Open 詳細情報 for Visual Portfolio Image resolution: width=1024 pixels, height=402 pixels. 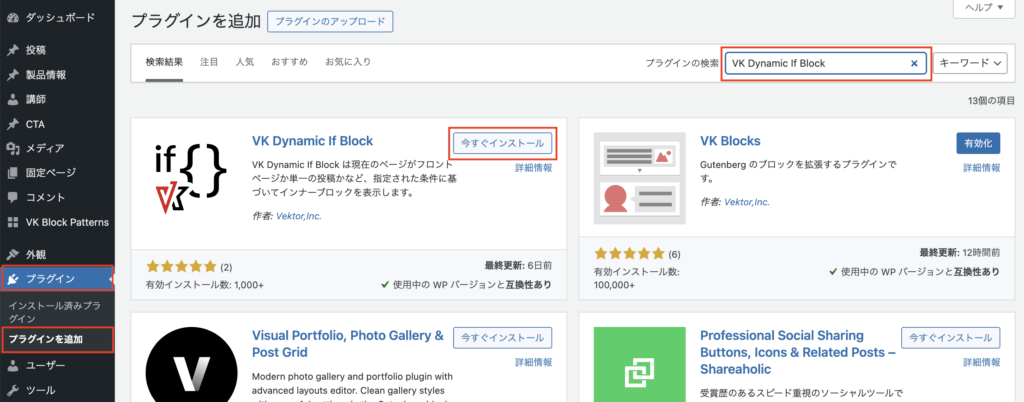pos(534,362)
